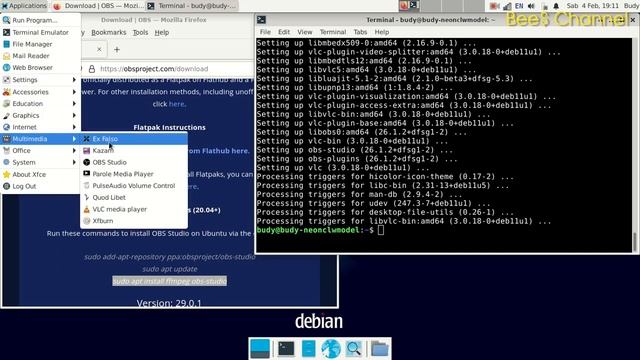Launch Parole Media Player
This screenshot has height=360, width=640.
(x=134, y=174)
